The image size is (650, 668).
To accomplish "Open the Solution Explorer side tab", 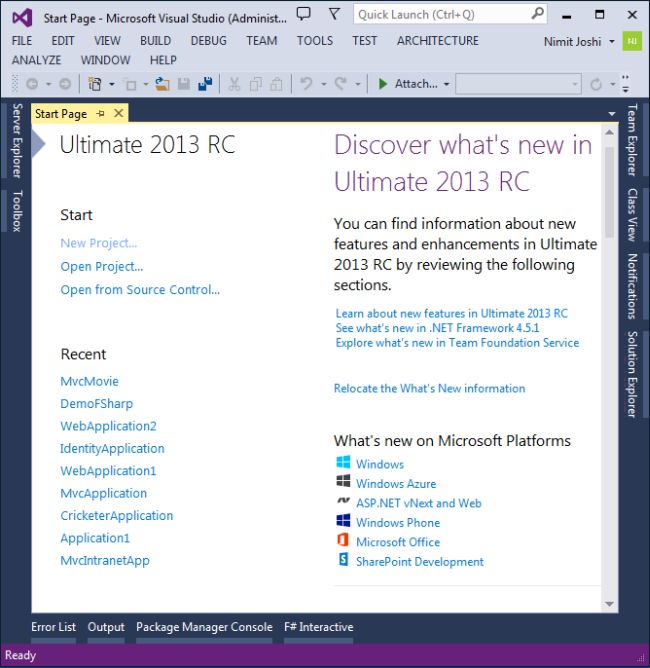I will click(x=633, y=374).
